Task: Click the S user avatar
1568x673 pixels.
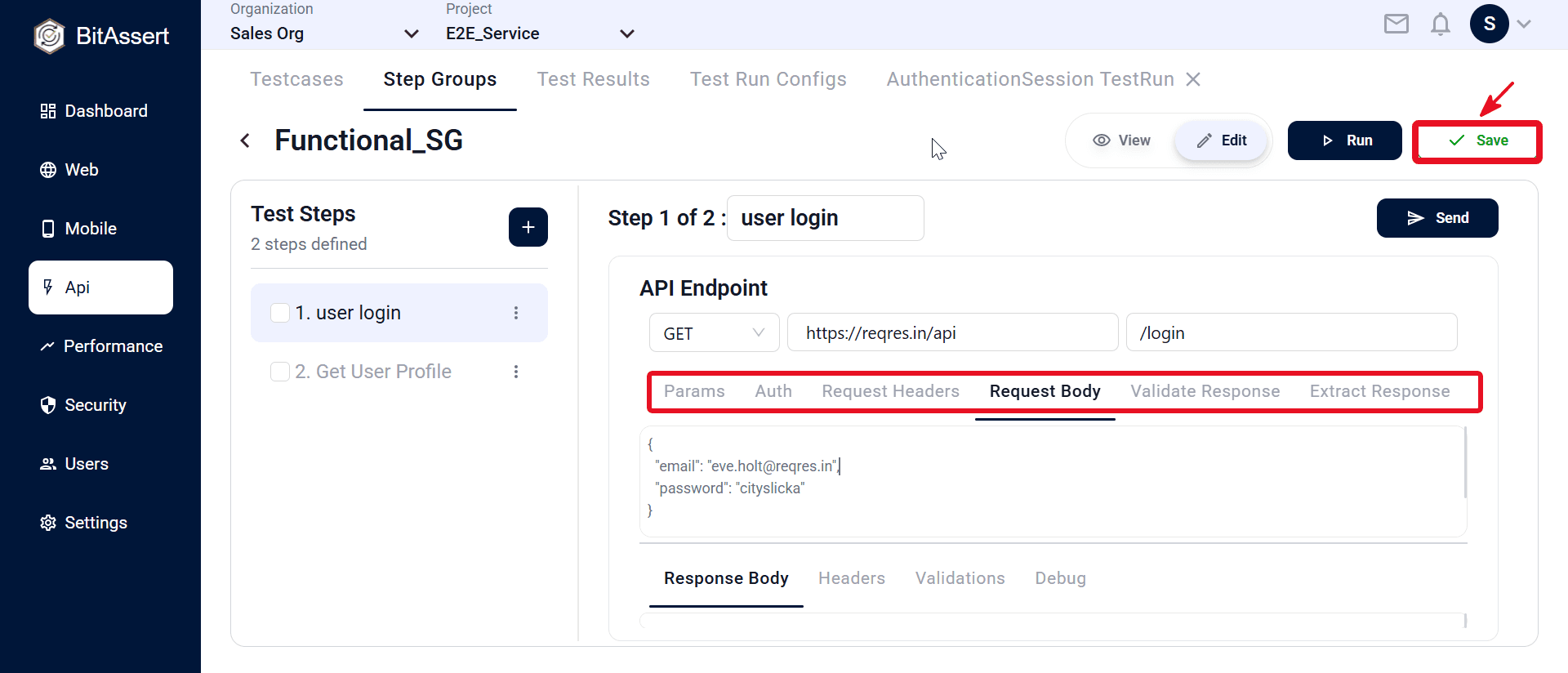Action: point(1490,24)
